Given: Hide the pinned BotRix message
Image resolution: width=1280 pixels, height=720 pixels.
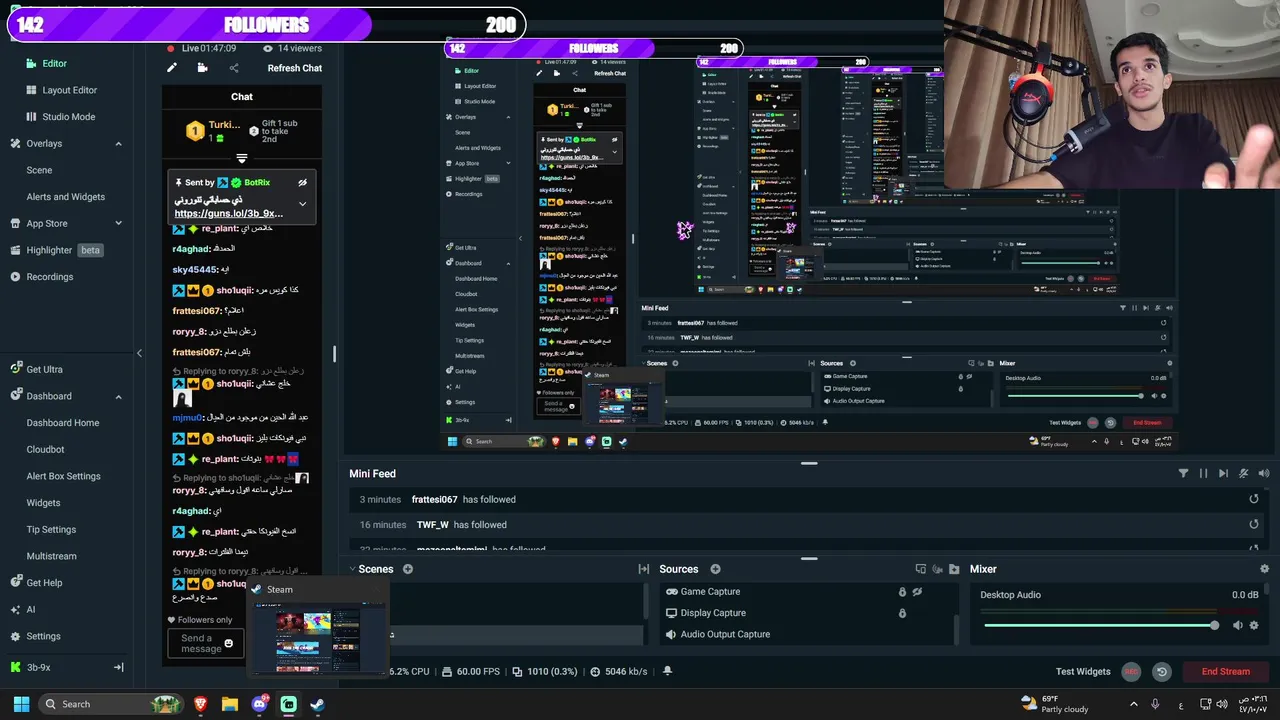Looking at the screenshot, I should pyautogui.click(x=302, y=183).
